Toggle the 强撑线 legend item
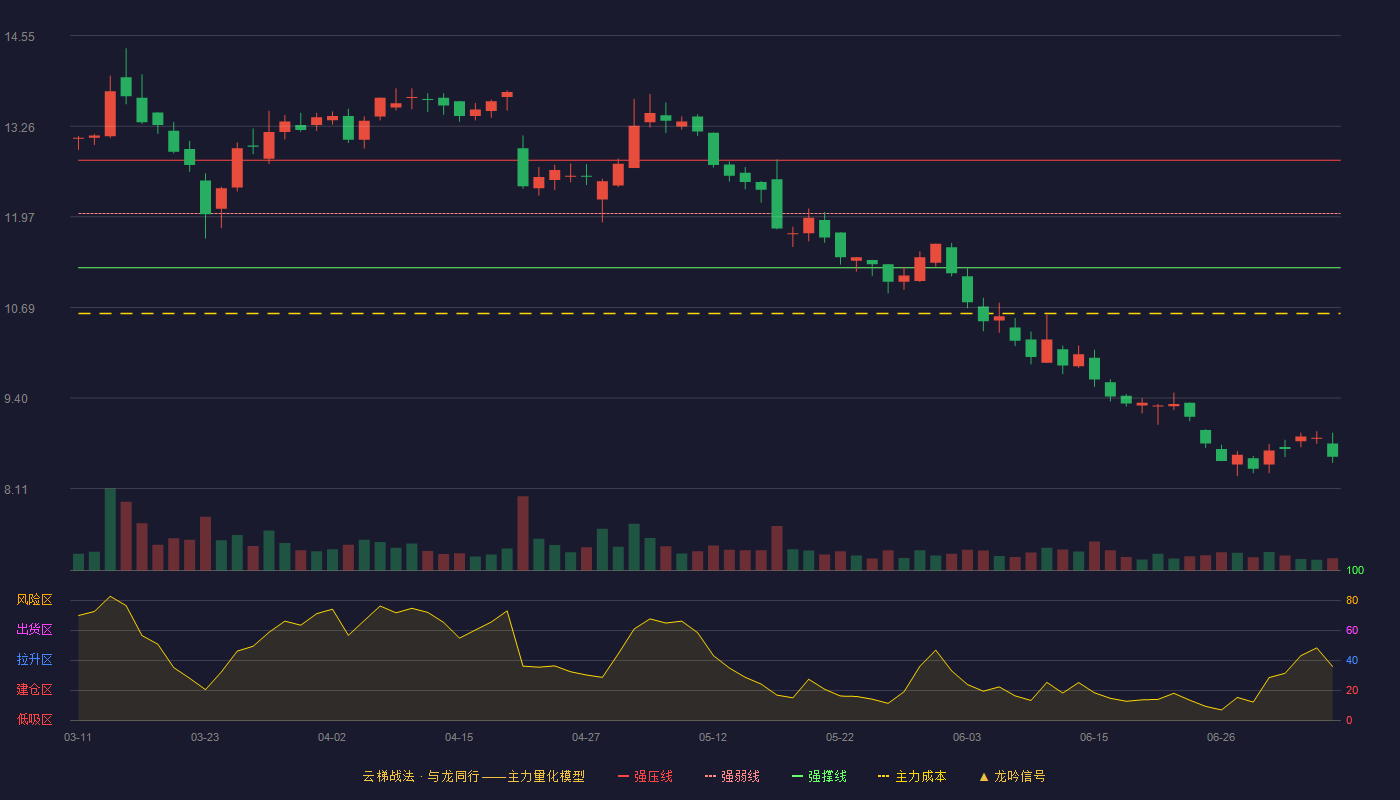The width and height of the screenshot is (1400, 800). [x=819, y=776]
